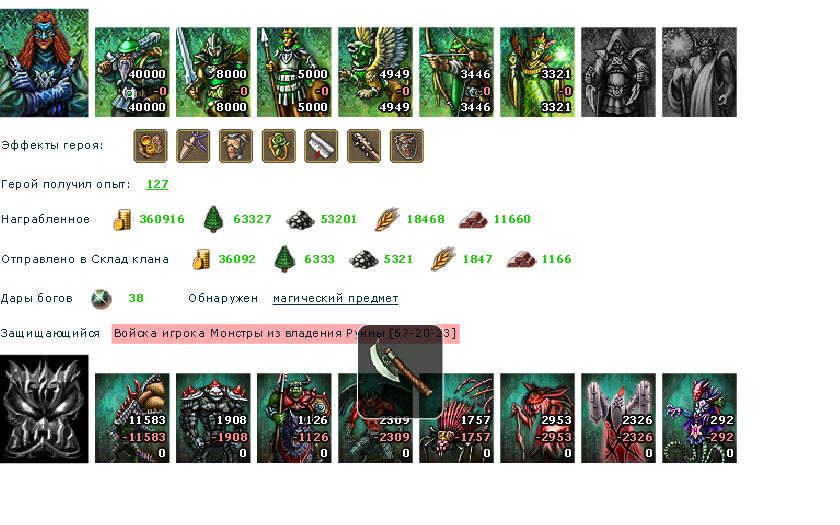Click the gods' gifts green gem icon
Image resolution: width=840 pixels, height=525 pixels.
[101, 299]
